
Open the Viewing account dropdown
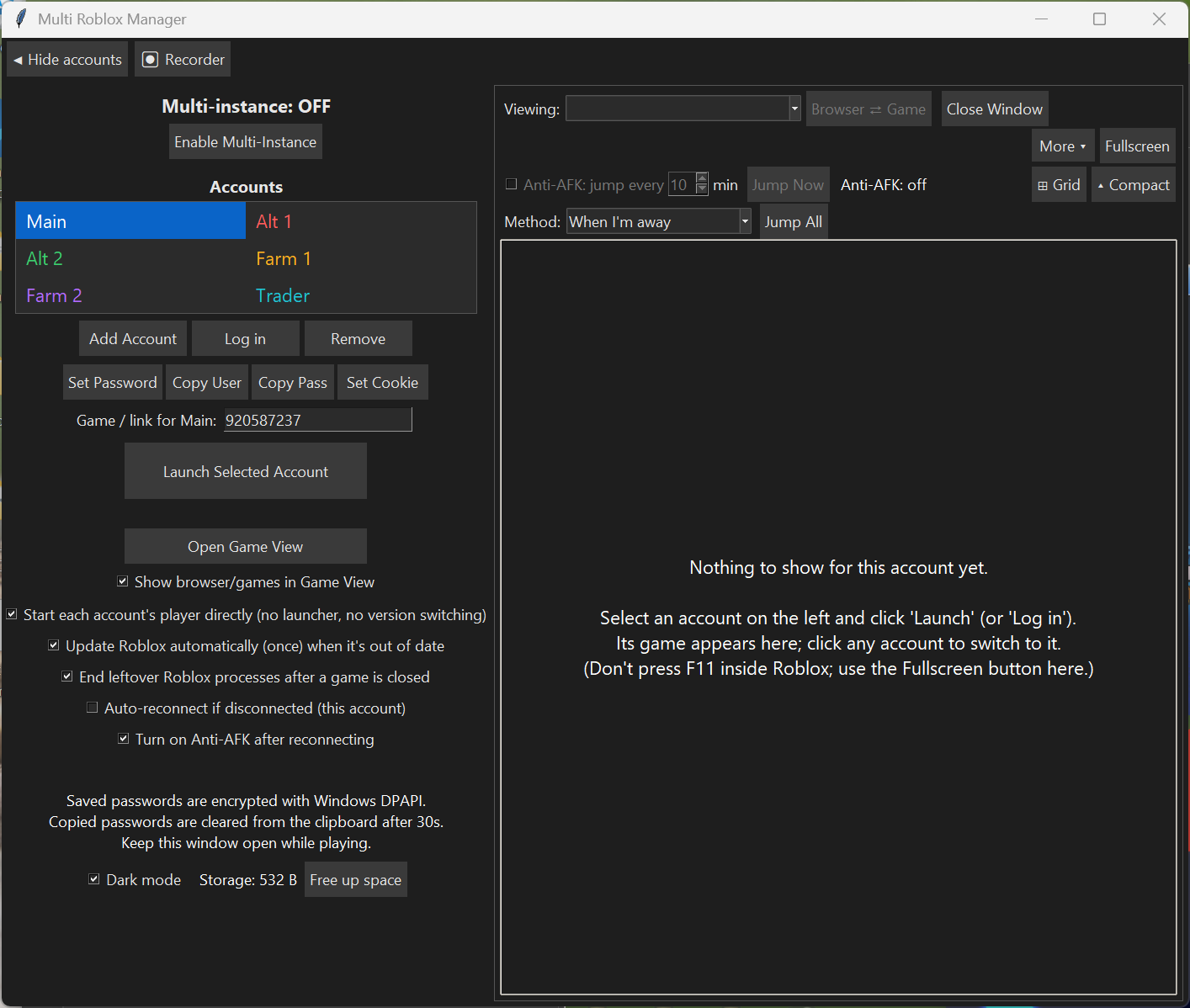[x=794, y=109]
